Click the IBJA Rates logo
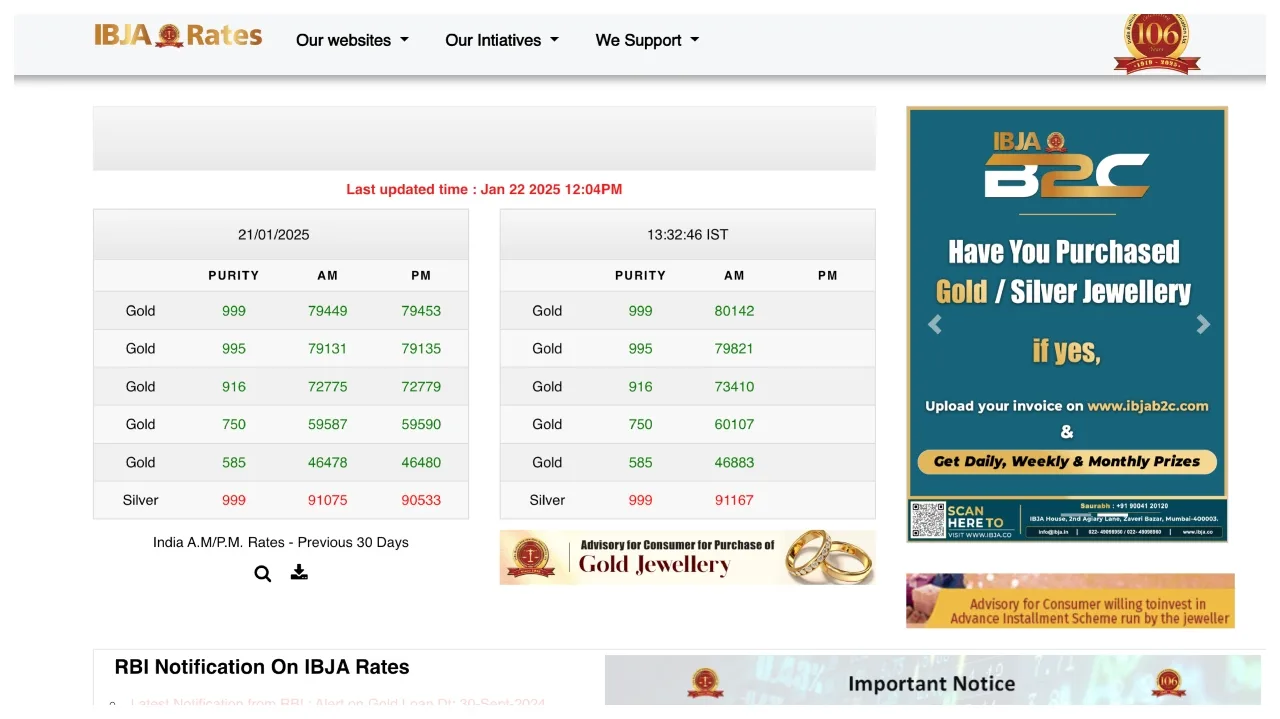The width and height of the screenshot is (1280, 719). click(x=178, y=37)
